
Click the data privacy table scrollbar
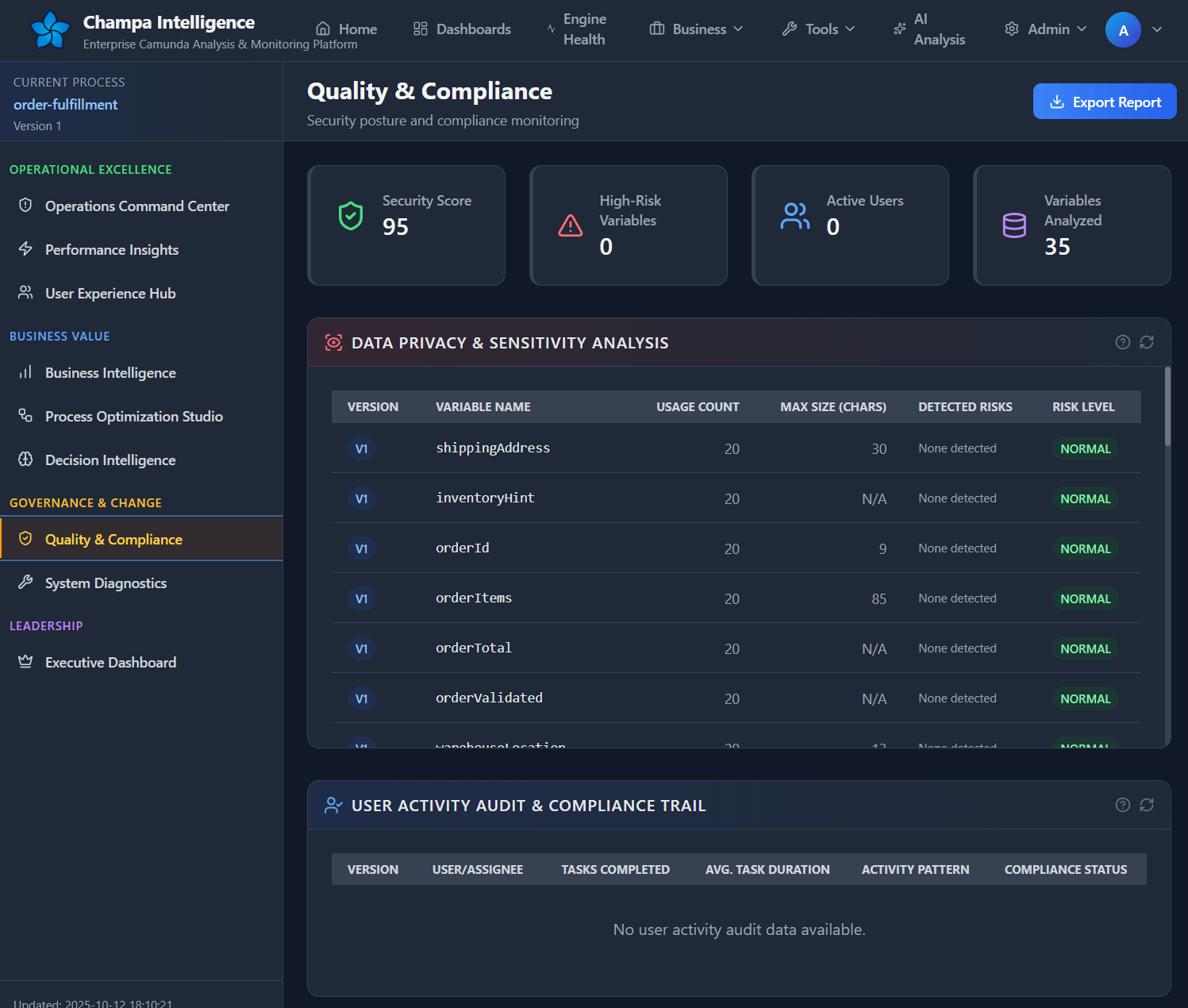(1167, 407)
